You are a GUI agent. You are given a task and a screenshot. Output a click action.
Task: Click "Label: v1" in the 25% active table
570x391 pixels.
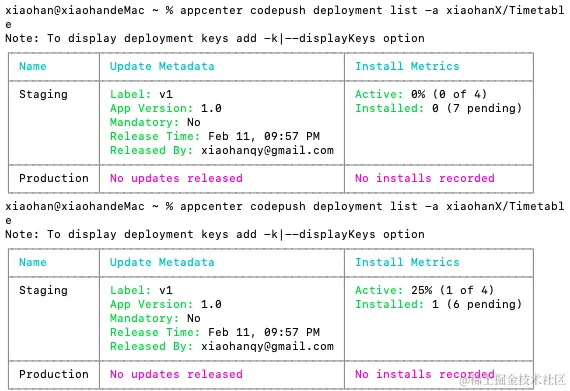[141, 290]
